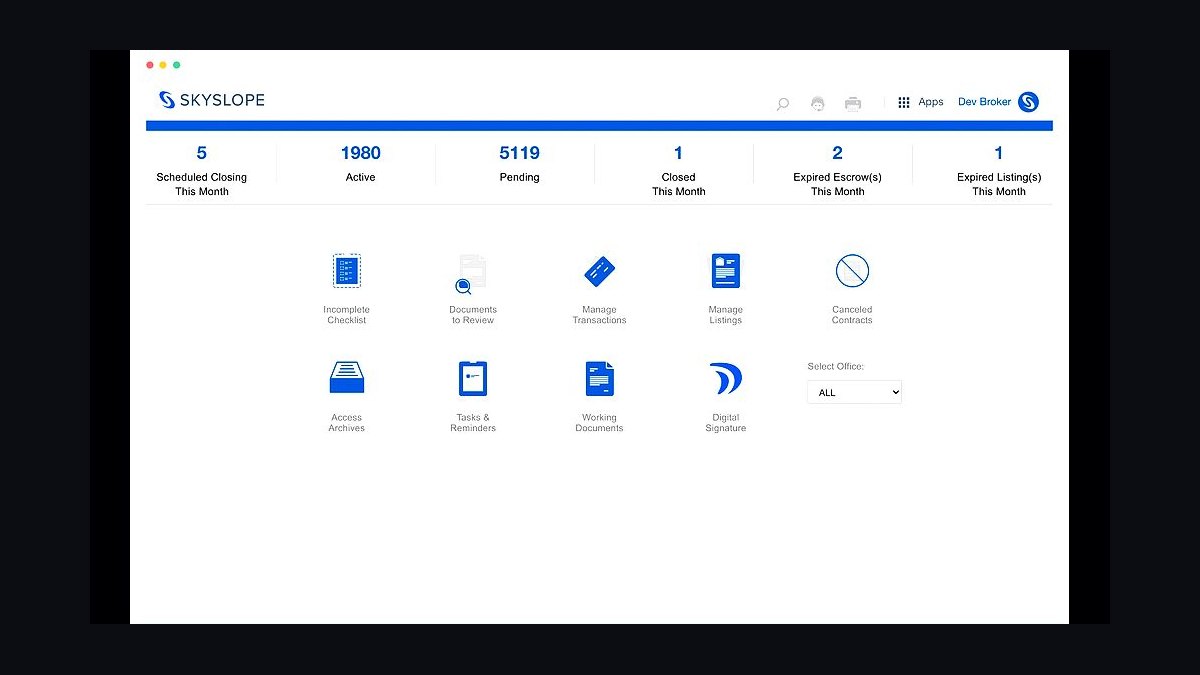This screenshot has height=675, width=1200.
Task: View 1 Expired Listing(s) This Month
Action: [998, 169]
